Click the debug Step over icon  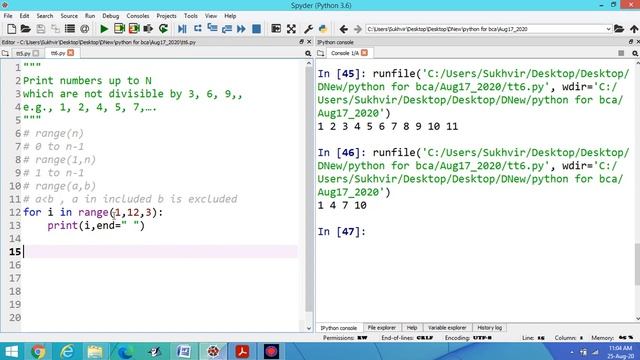[x=198, y=29]
